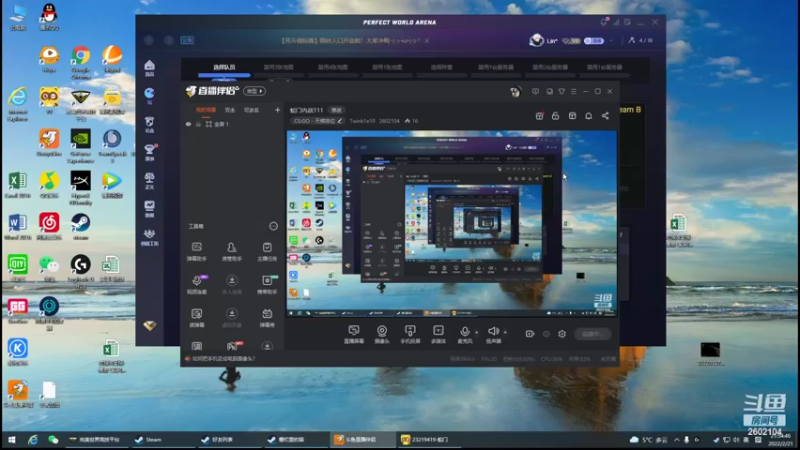This screenshot has width=800, height=450.
Task: Toggle the dim eye icon beside the settings gear
Action: point(546,334)
